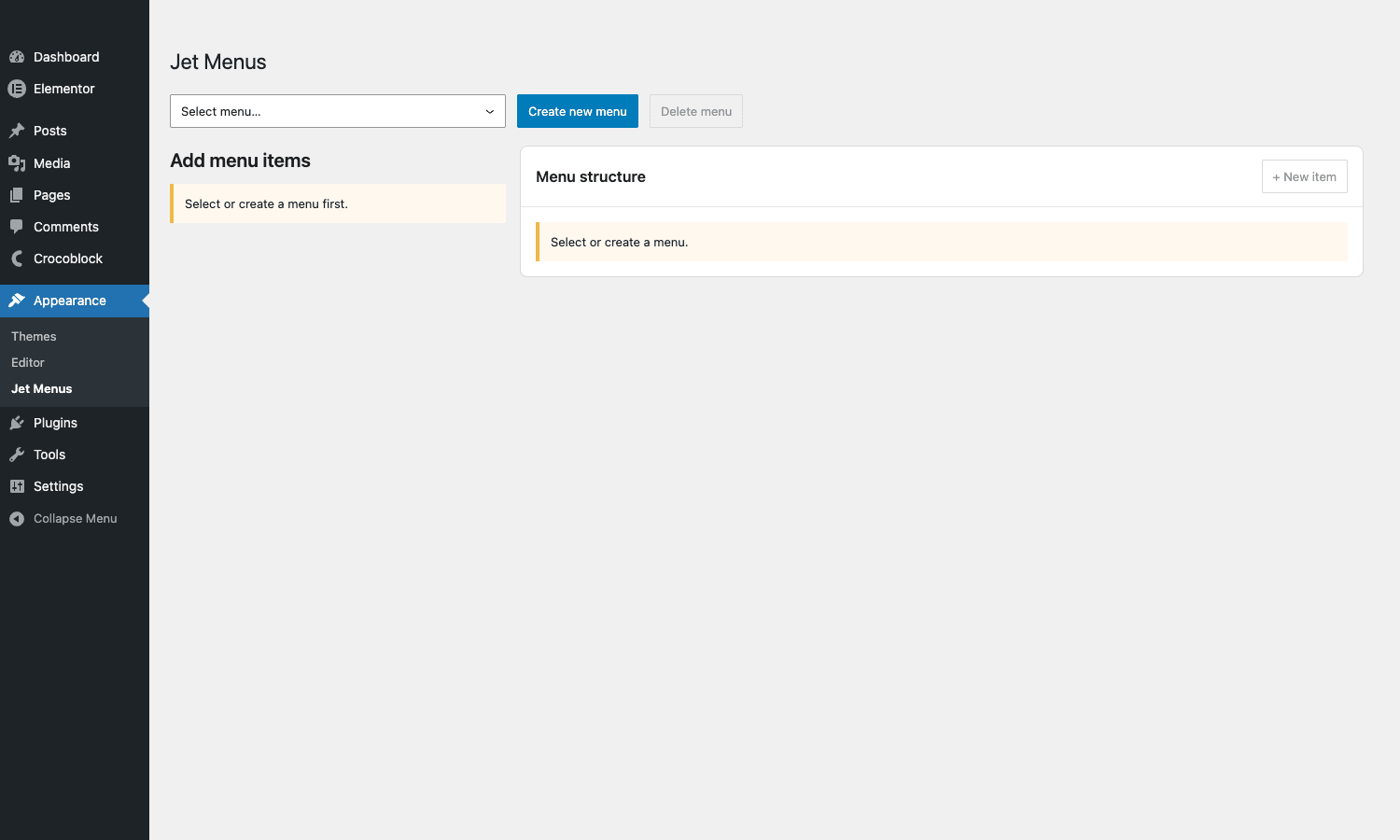1400x840 pixels.
Task: Open the Comments section
Action: pos(75,227)
